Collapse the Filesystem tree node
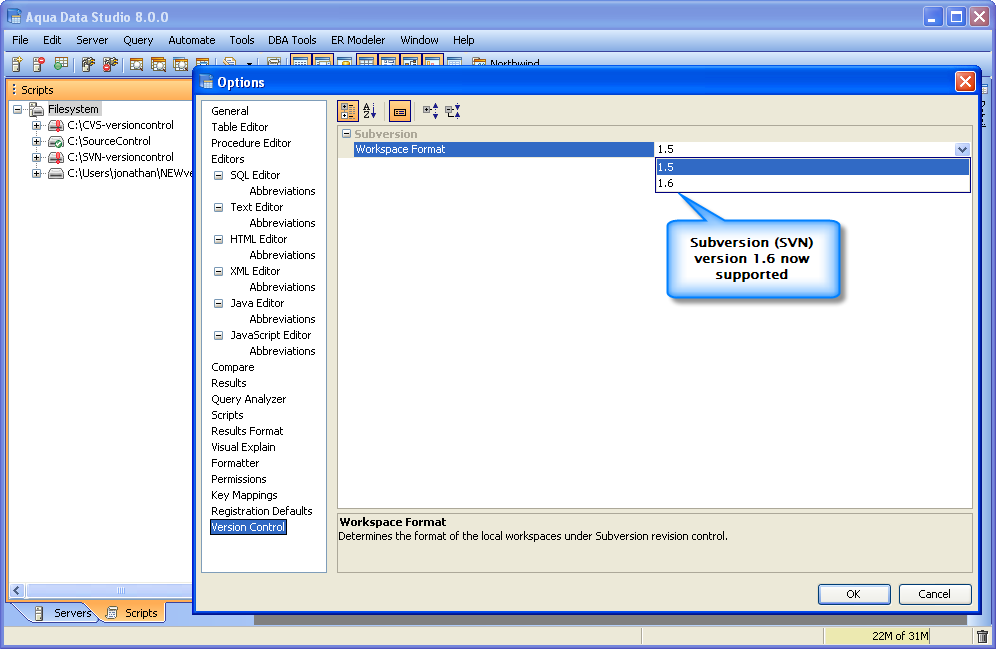996x649 pixels. point(18,109)
